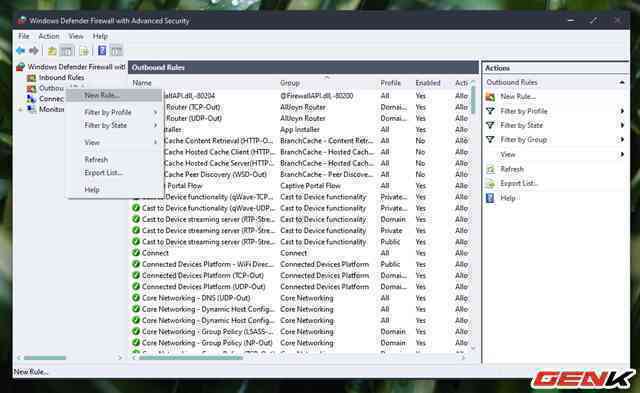Viewport: 640px width, 393px height.
Task: Click Filter by State funnel icon in Actions
Action: pyautogui.click(x=490, y=125)
